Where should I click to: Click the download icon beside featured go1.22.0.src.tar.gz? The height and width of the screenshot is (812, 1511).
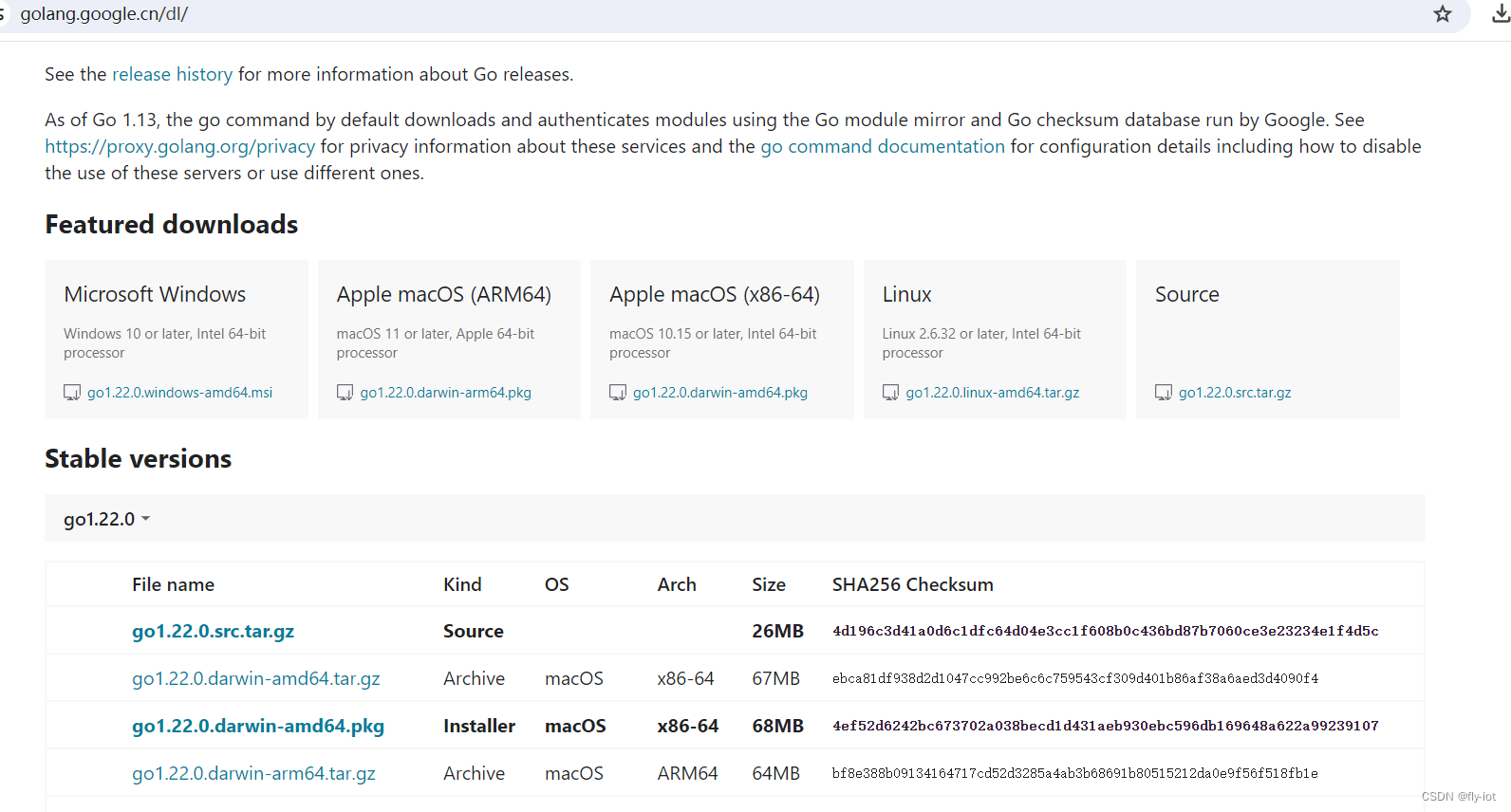[1164, 393]
